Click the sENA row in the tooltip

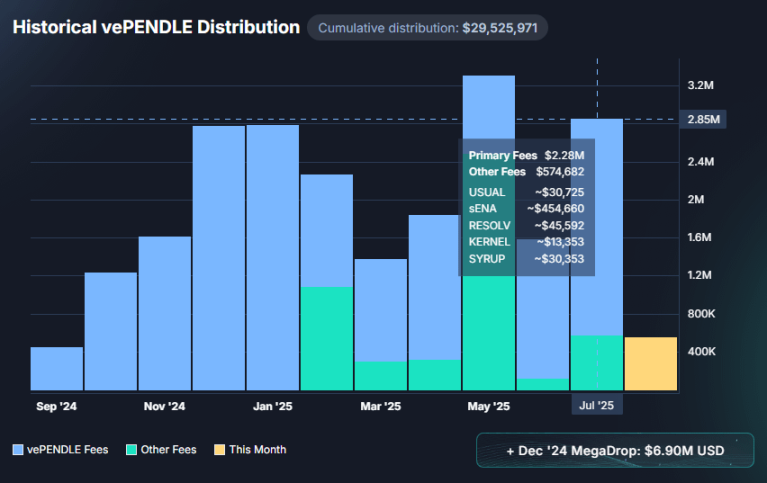526,208
